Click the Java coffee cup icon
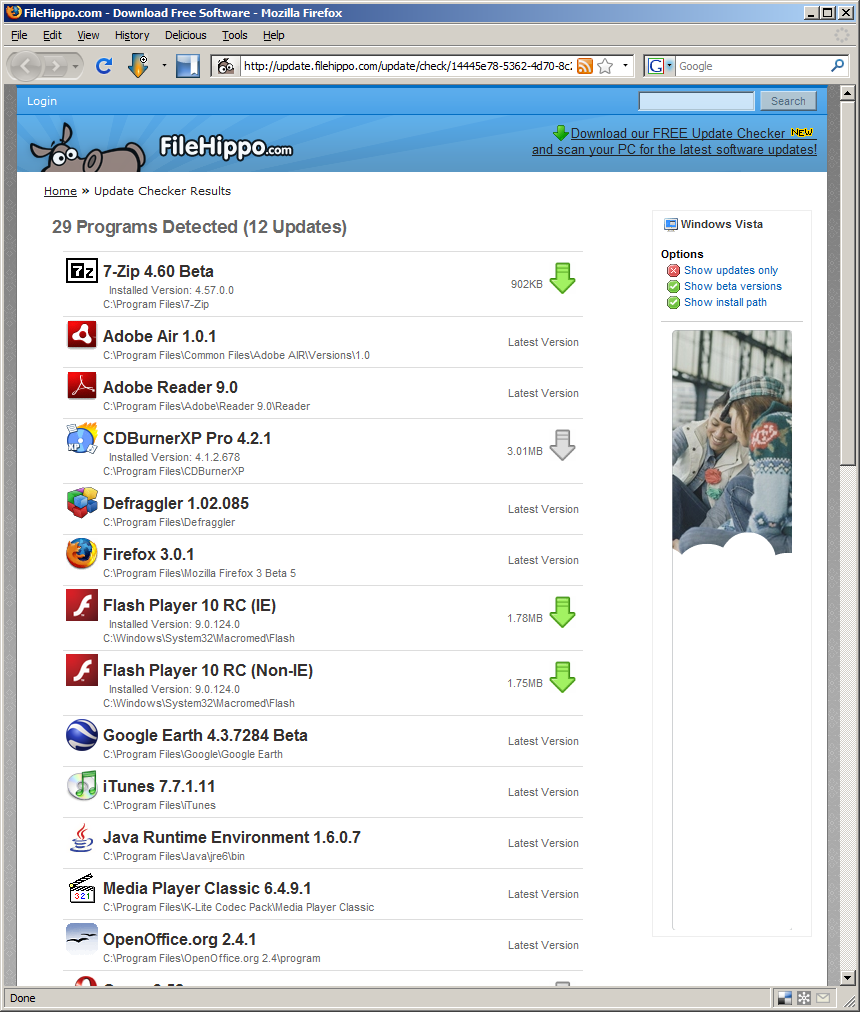Screen dimensions: 860x1012 pyautogui.click(x=81, y=837)
